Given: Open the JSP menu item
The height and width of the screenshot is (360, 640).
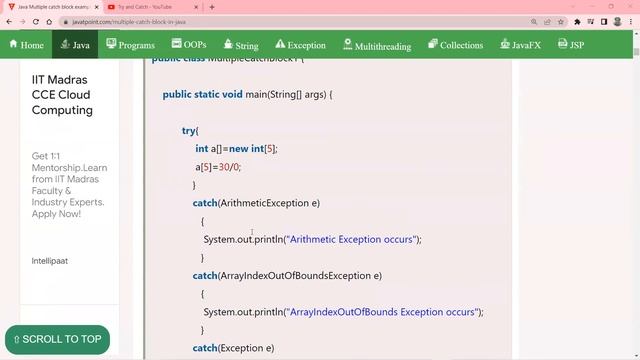Looking at the screenshot, I should coord(571,44).
